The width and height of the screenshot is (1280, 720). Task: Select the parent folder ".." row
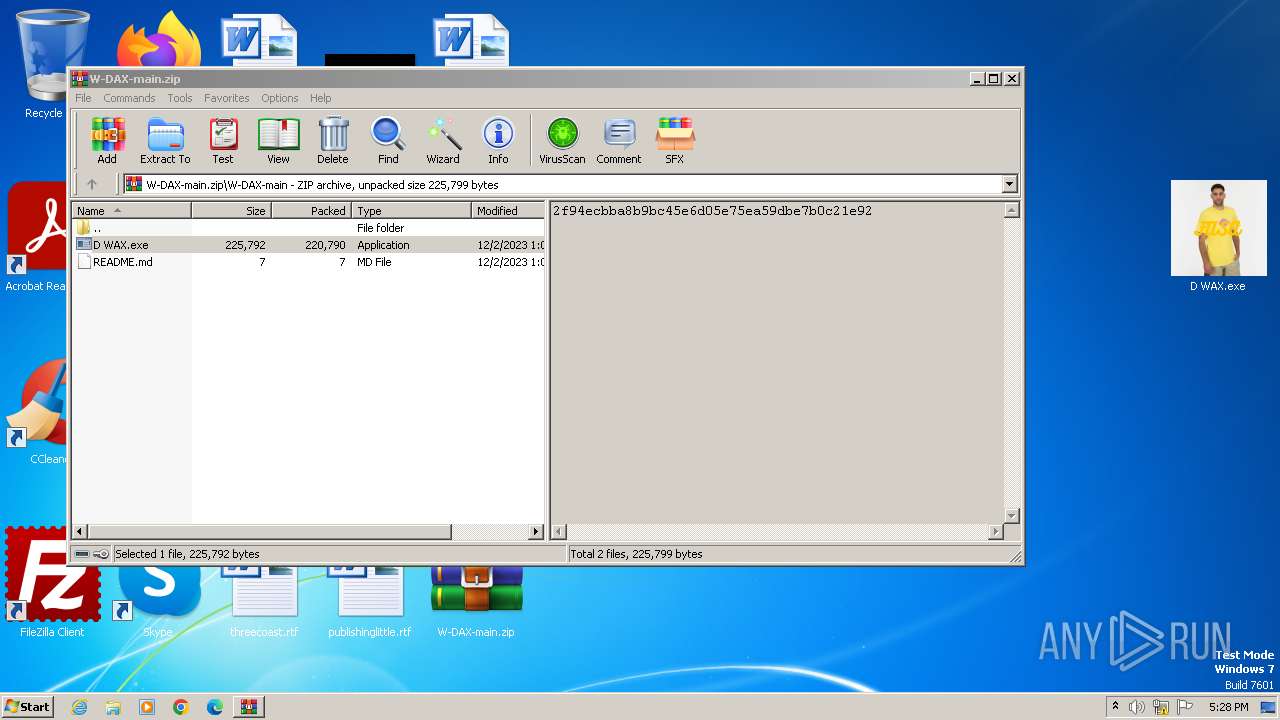(x=308, y=228)
